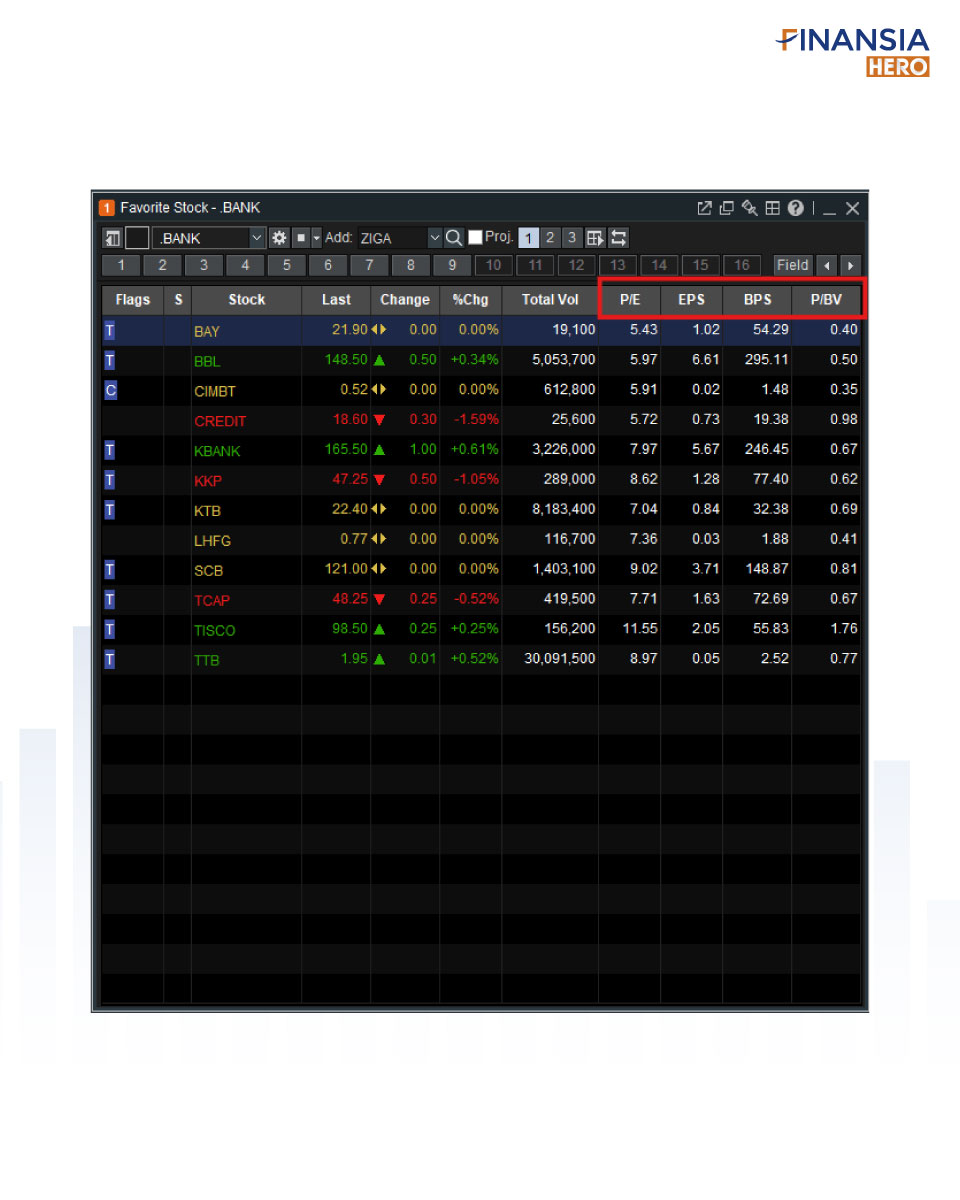Switch to favorite tab 16
The image size is (960, 1200).
pos(742,265)
